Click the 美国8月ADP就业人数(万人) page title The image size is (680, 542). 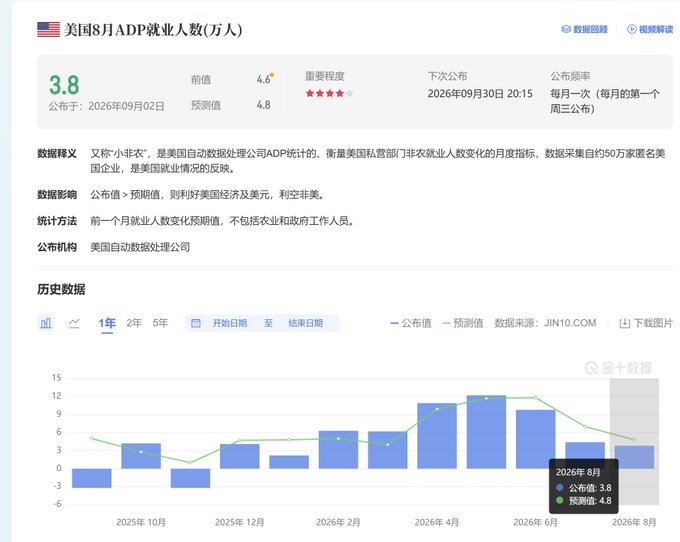[x=153, y=29]
